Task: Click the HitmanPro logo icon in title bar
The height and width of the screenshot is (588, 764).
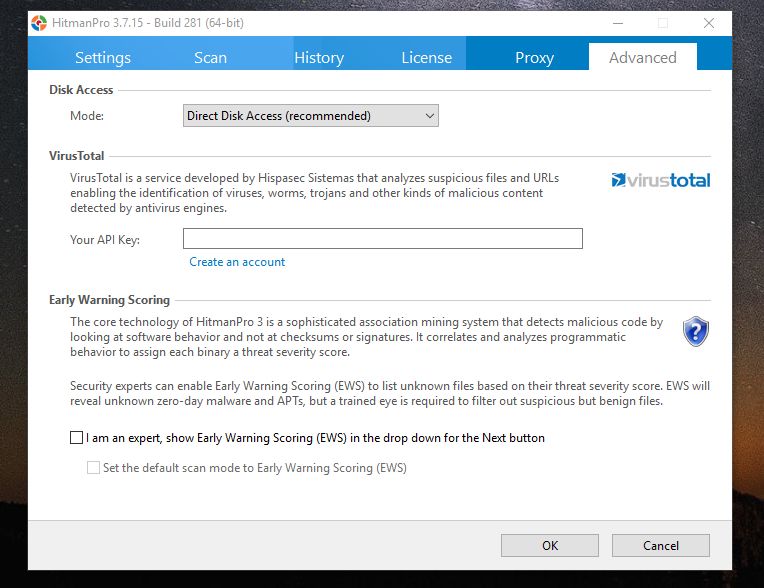Action: coord(39,23)
